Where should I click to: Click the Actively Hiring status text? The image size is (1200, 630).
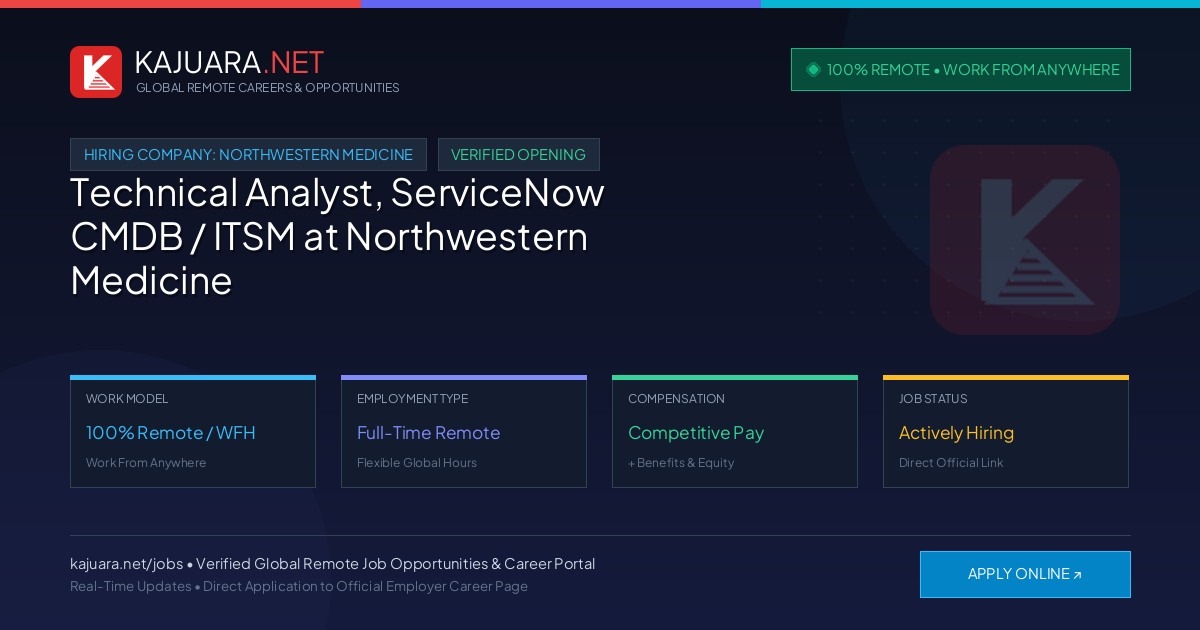tap(956, 433)
